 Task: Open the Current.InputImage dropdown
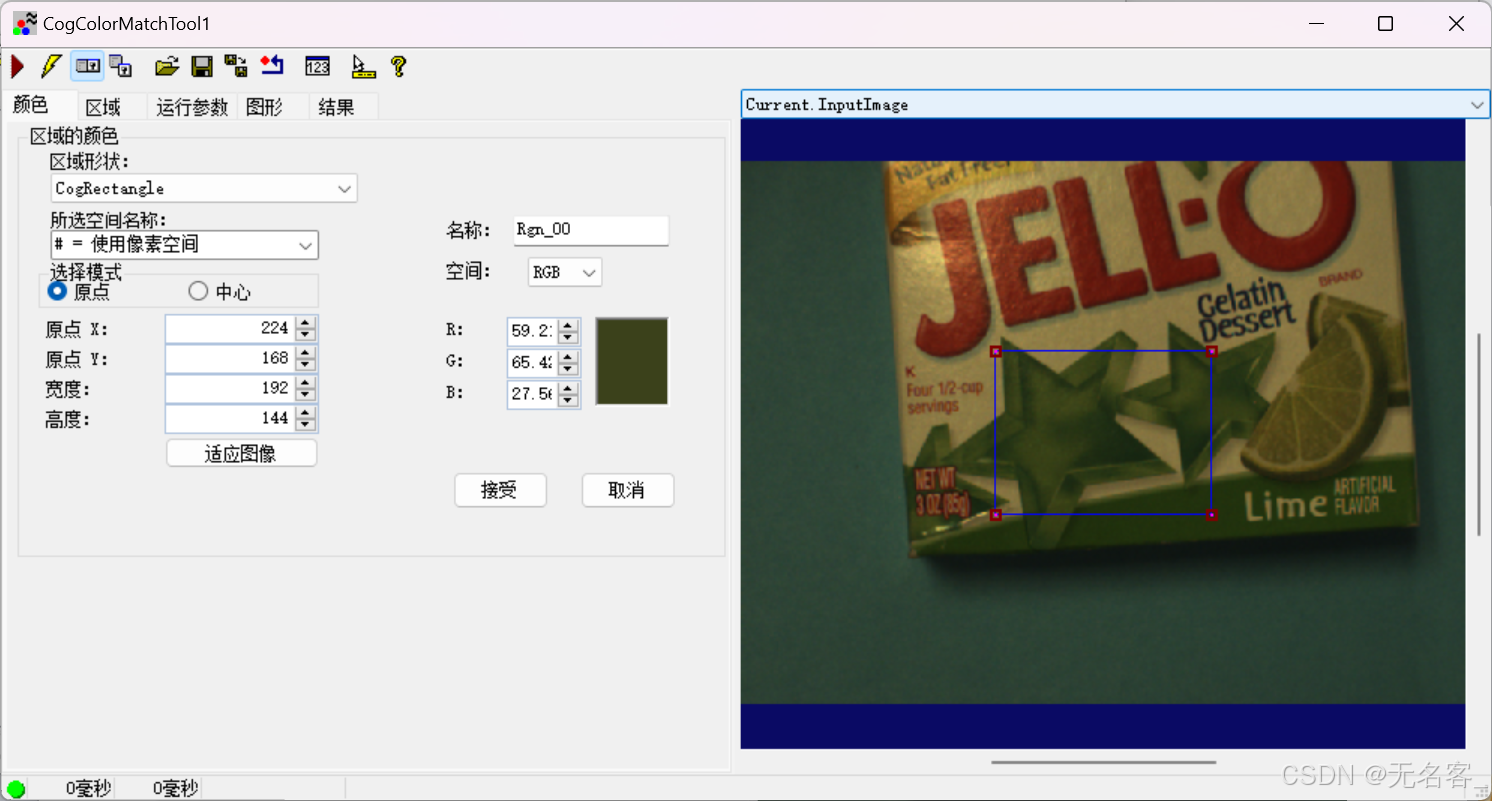point(1115,105)
